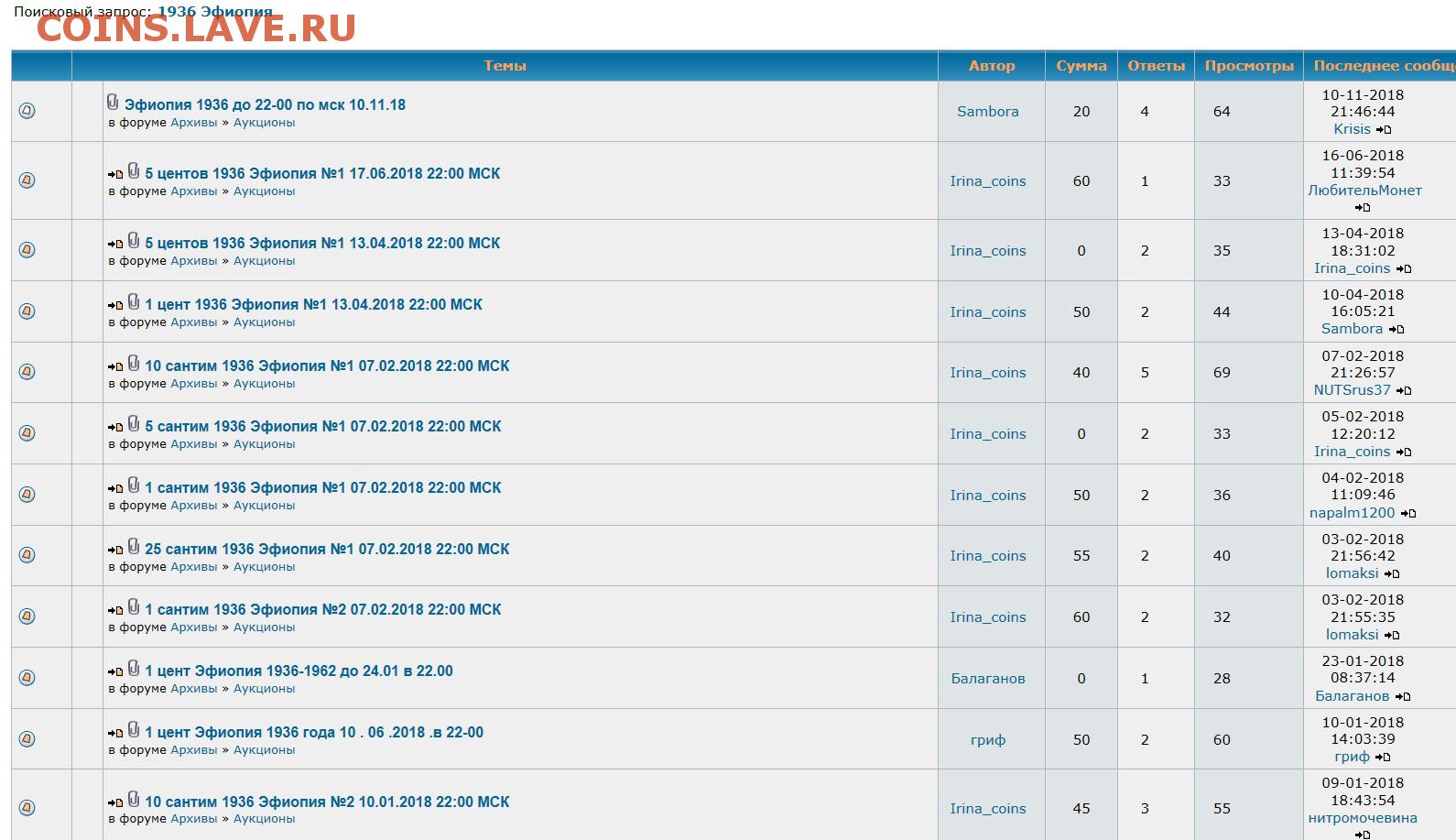Sort by the Темы column header
The width and height of the screenshot is (1456, 840).
505,66
